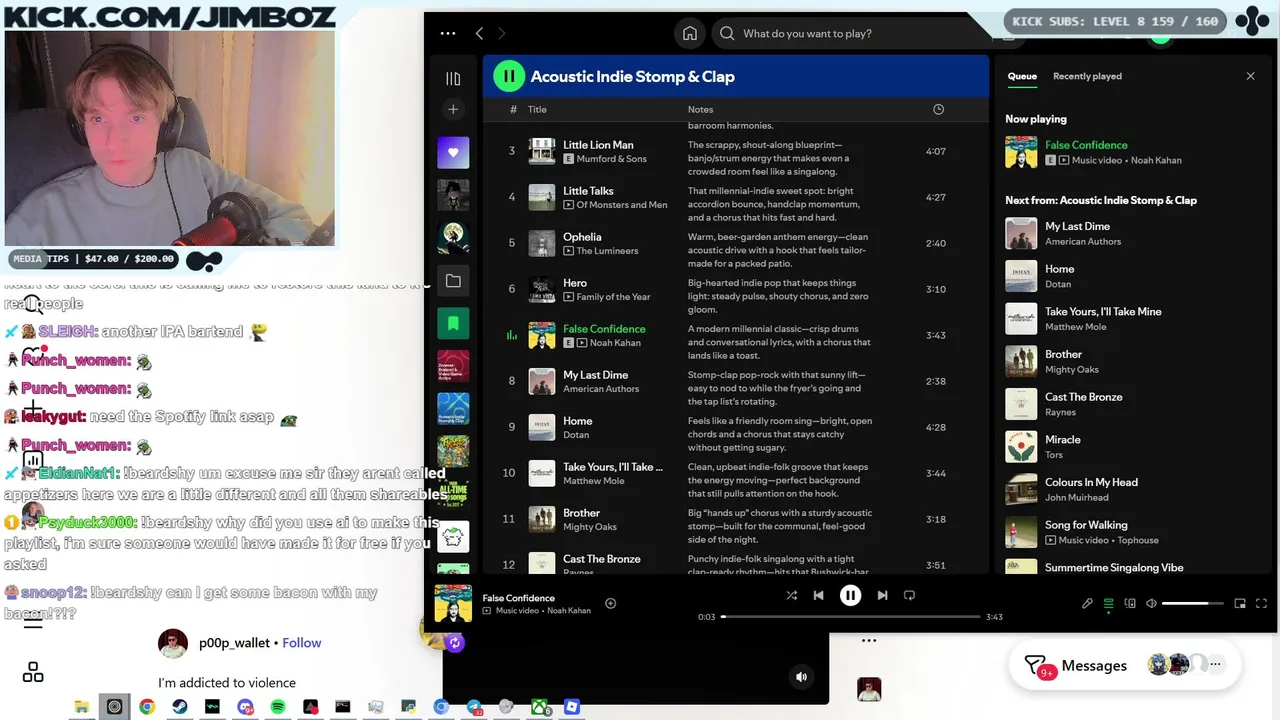1280x720 pixels.
Task: Enter full screen mode in Spotify
Action: pyautogui.click(x=1261, y=603)
